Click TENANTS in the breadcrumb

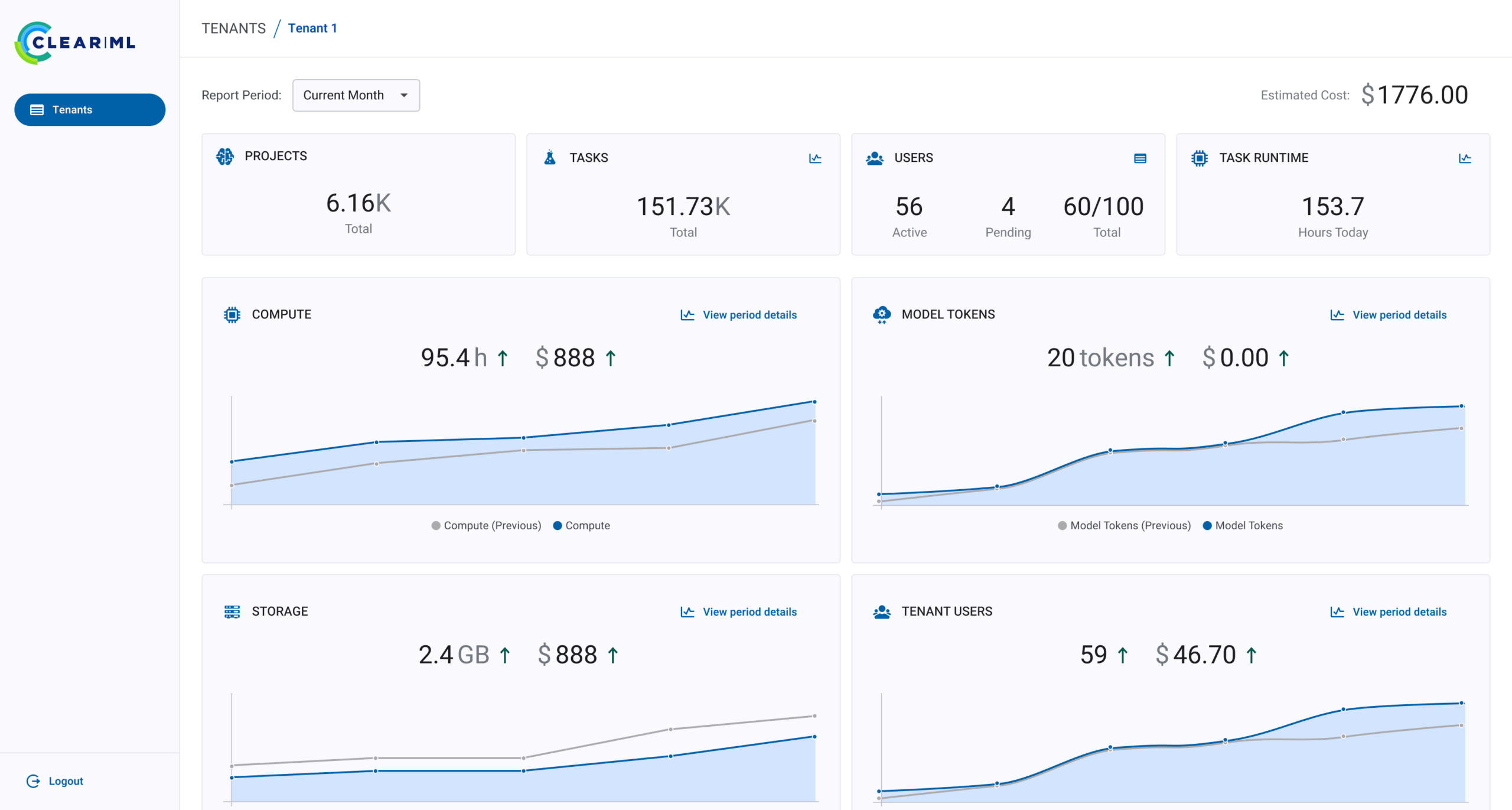click(x=233, y=28)
